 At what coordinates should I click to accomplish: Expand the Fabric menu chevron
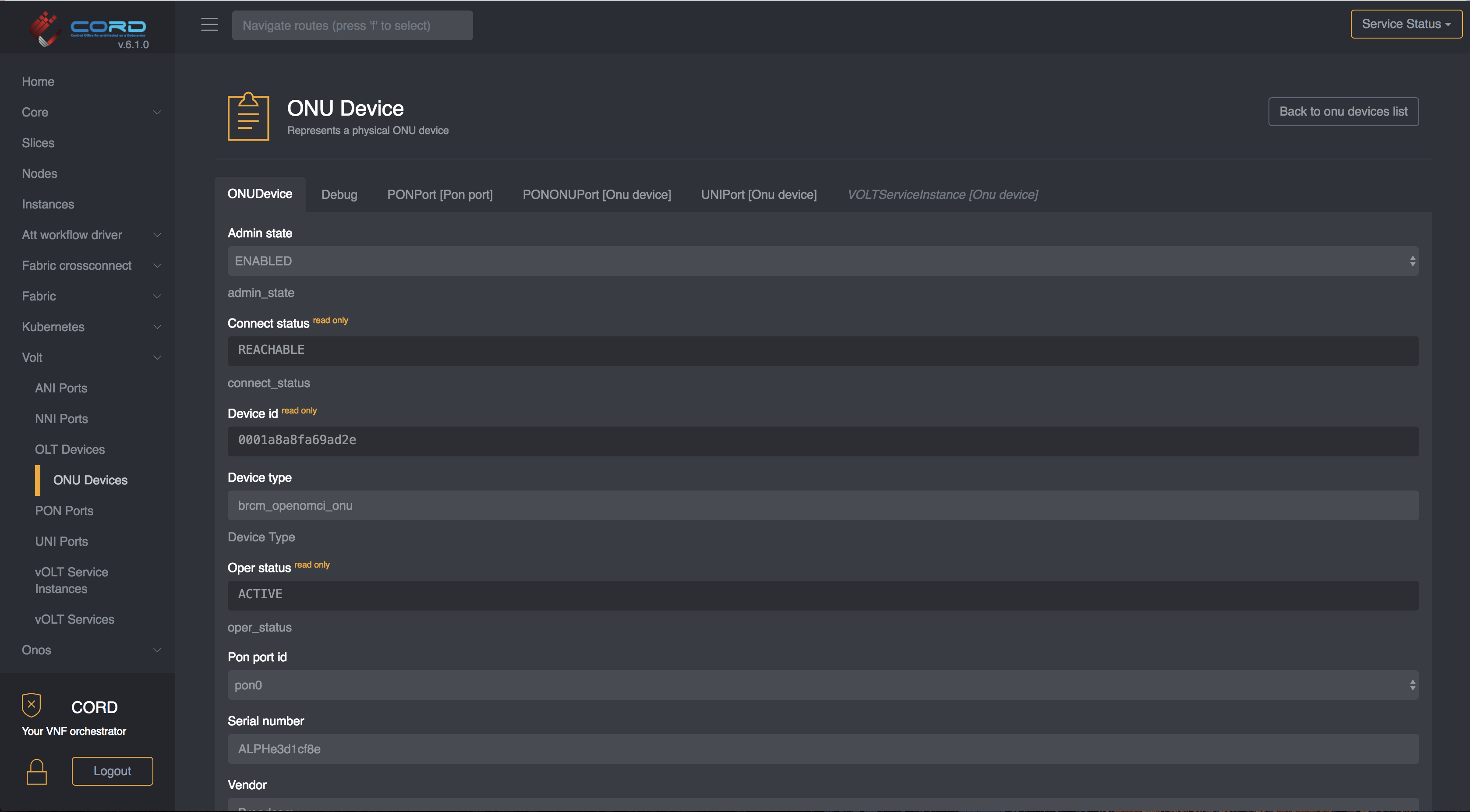(x=157, y=296)
